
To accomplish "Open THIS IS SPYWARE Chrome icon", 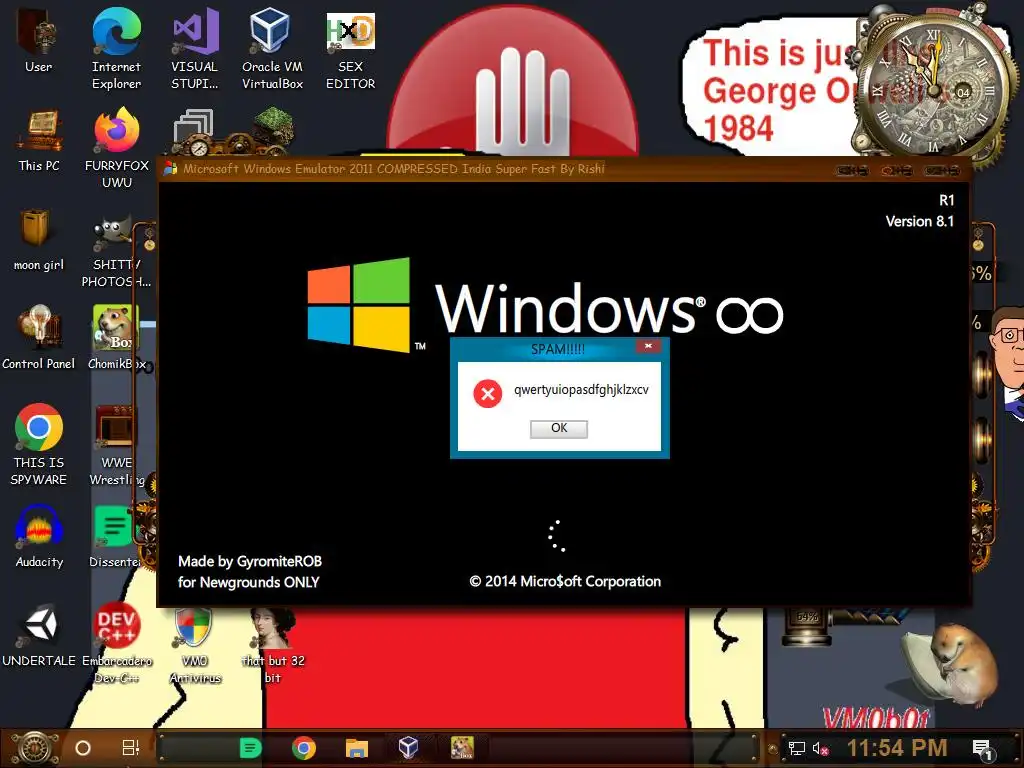I will click(39, 444).
